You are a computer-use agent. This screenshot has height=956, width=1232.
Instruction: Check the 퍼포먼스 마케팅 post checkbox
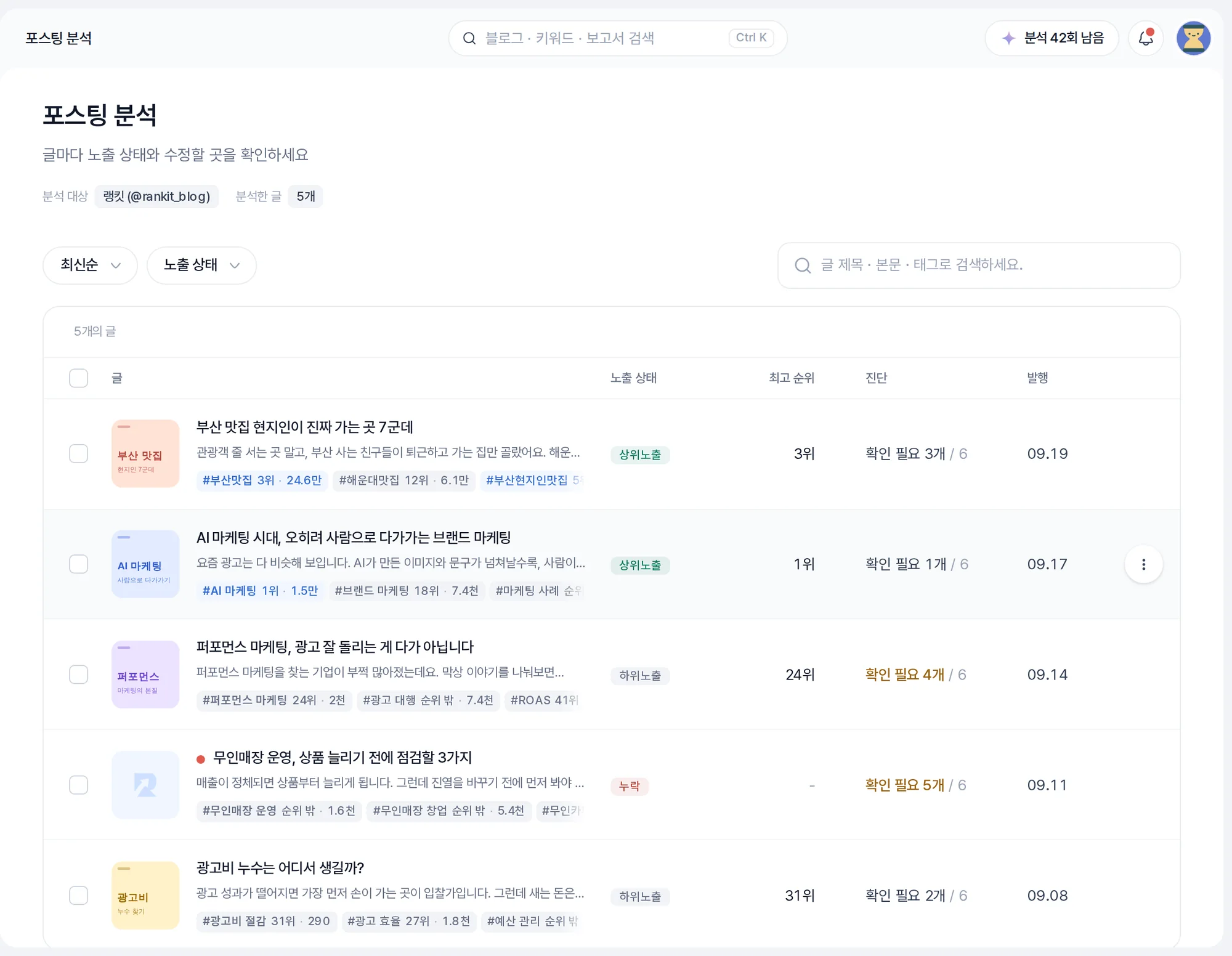click(78, 674)
